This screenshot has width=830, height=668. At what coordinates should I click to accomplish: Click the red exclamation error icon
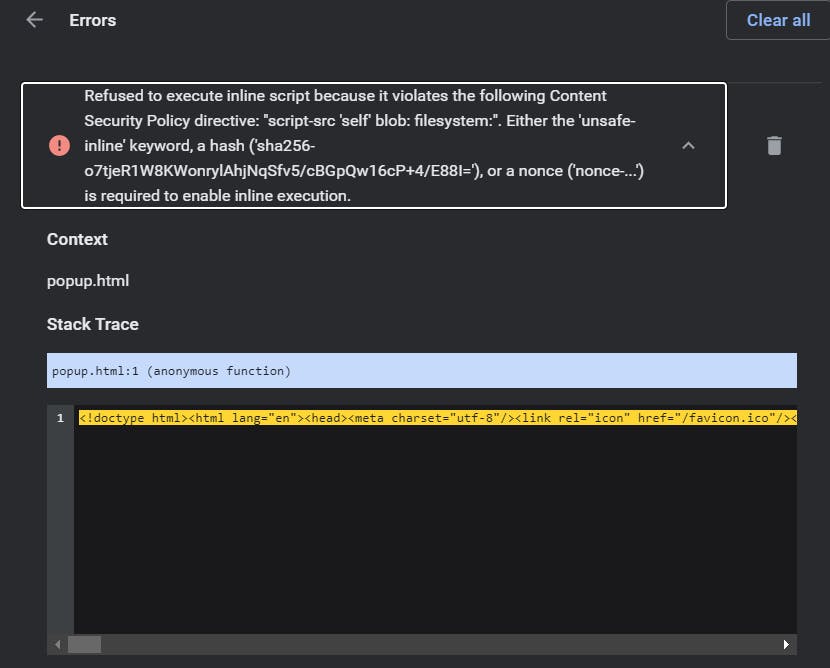59,146
